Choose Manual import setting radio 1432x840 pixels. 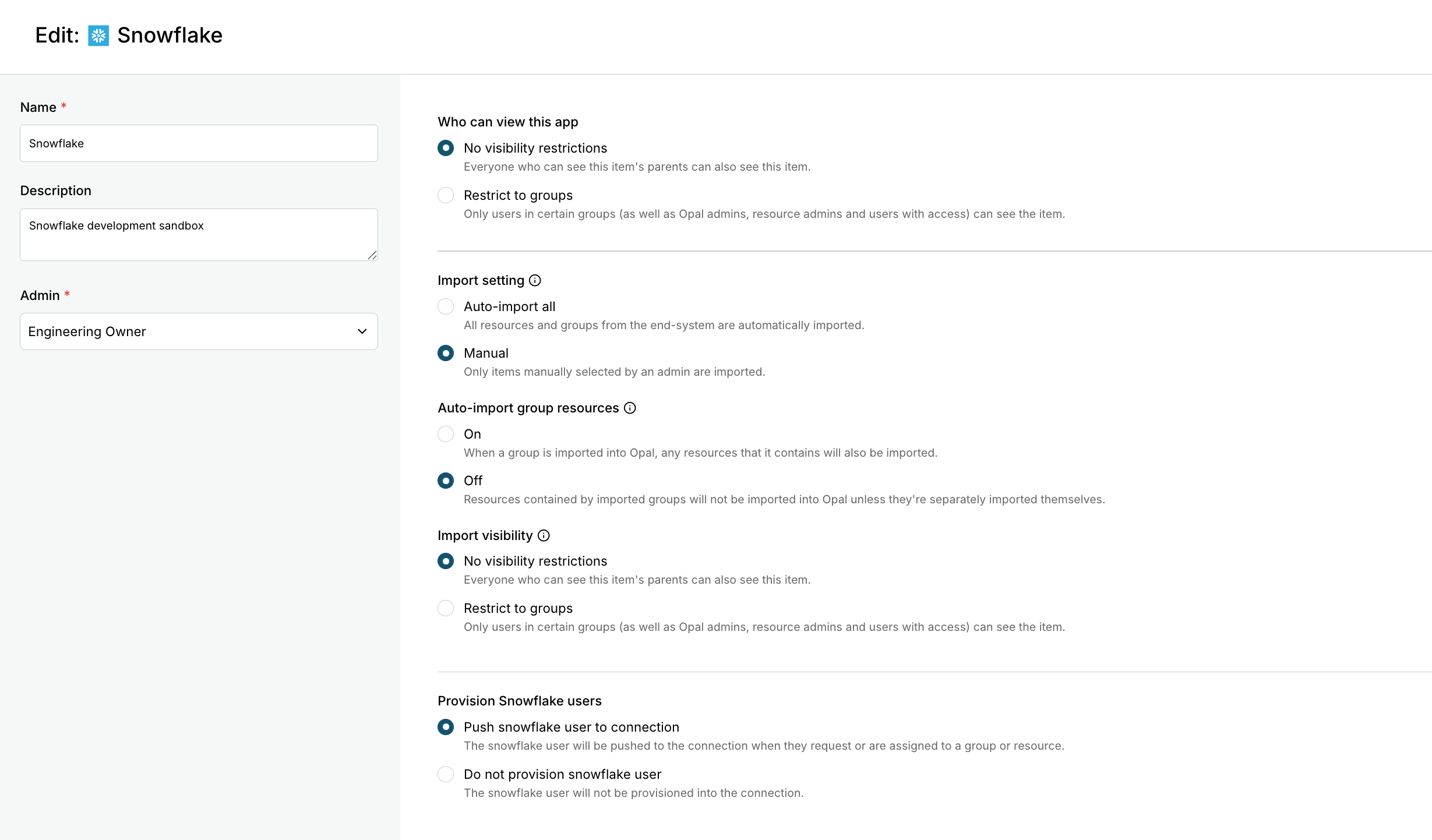[446, 353]
